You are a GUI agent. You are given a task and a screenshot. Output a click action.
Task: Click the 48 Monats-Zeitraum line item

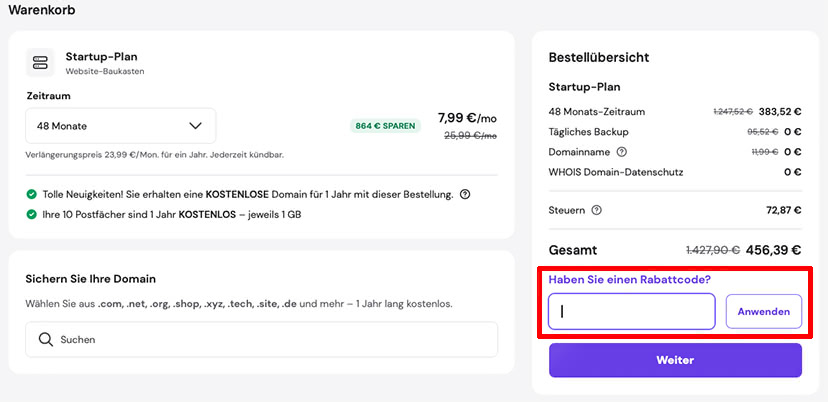click(597, 112)
